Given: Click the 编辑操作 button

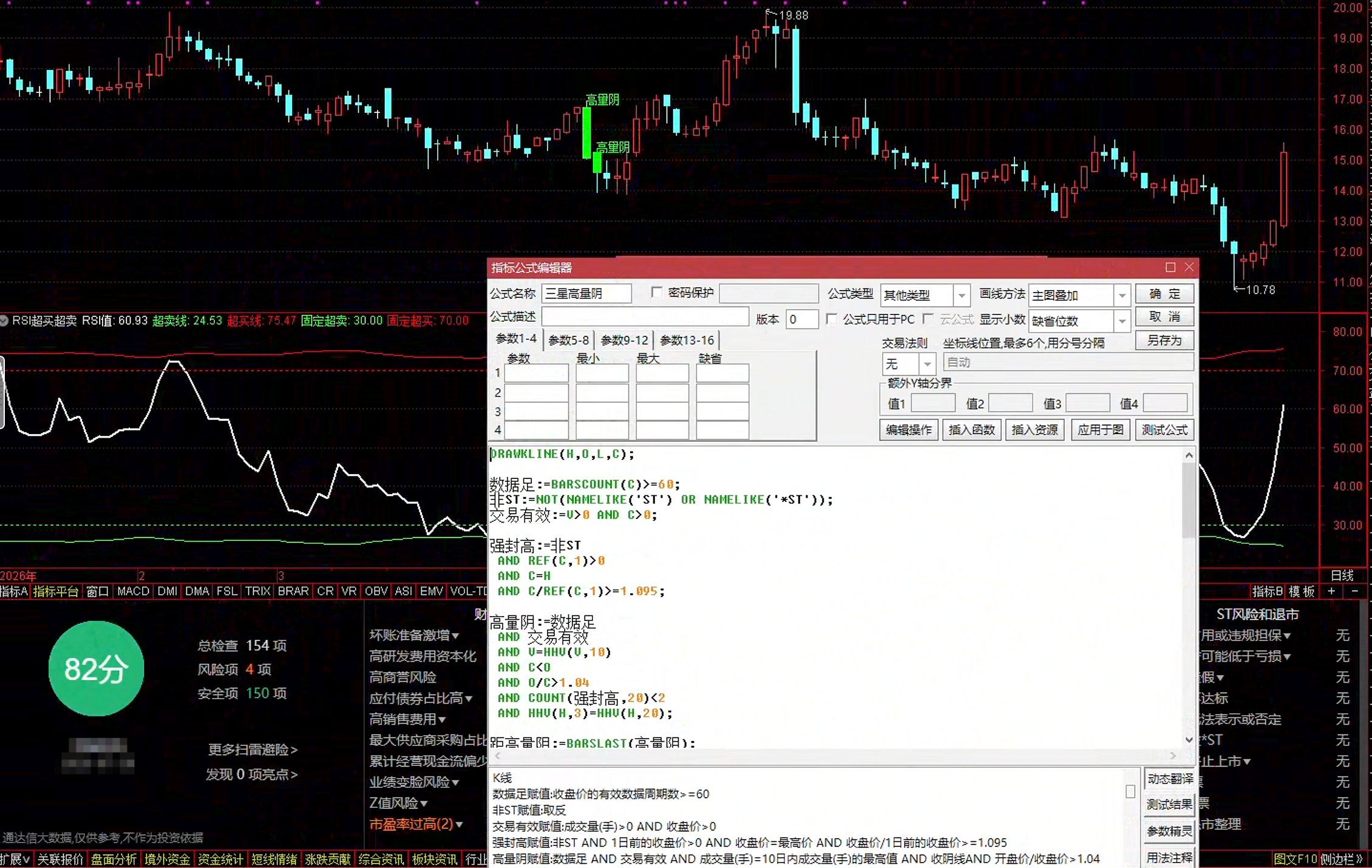Looking at the screenshot, I should coord(908,430).
